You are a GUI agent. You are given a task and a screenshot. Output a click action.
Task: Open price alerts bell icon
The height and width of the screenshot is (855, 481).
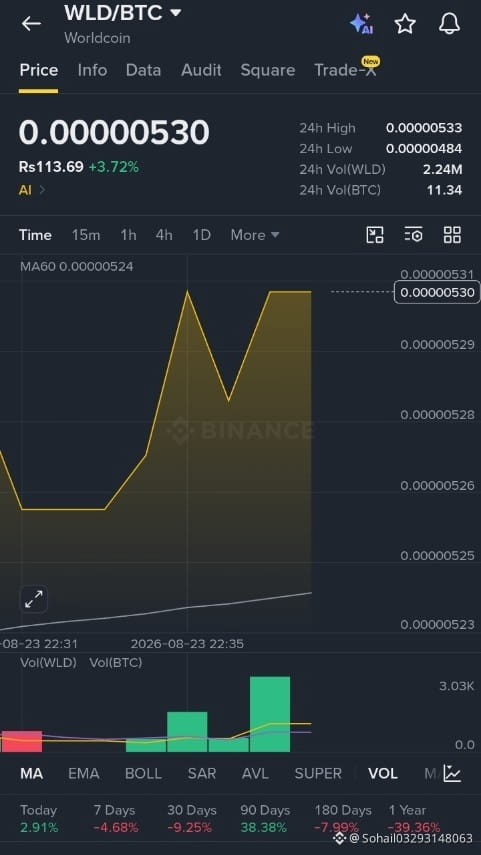449,23
